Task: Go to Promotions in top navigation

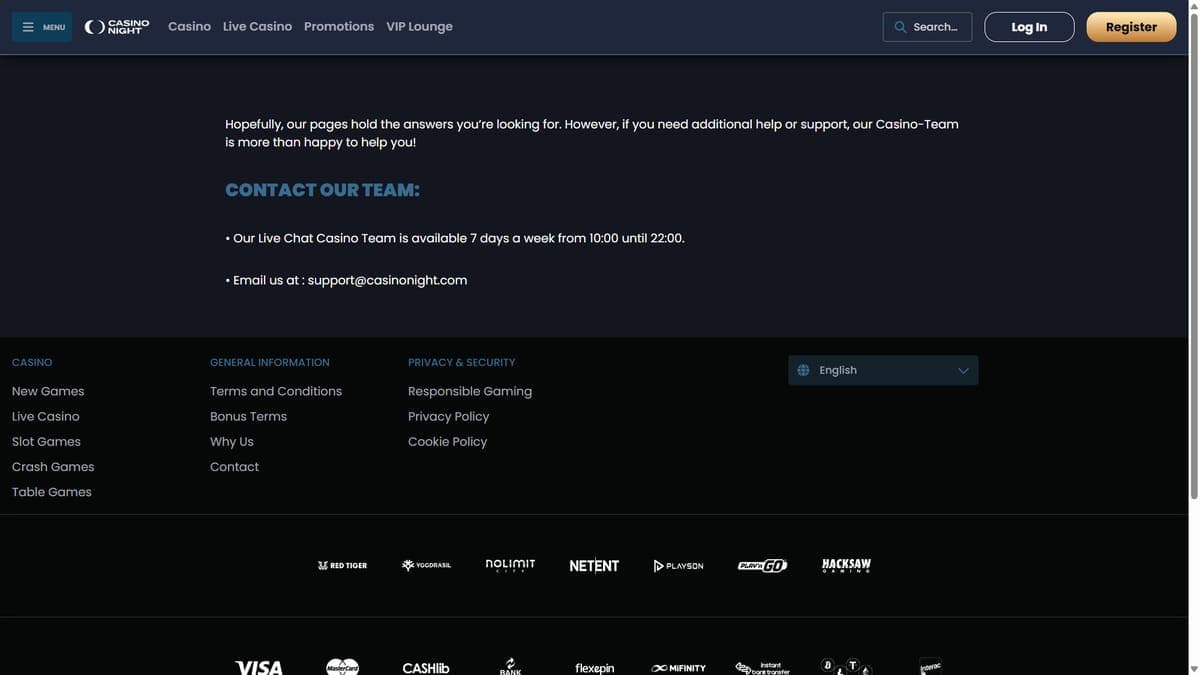Action: point(339,27)
